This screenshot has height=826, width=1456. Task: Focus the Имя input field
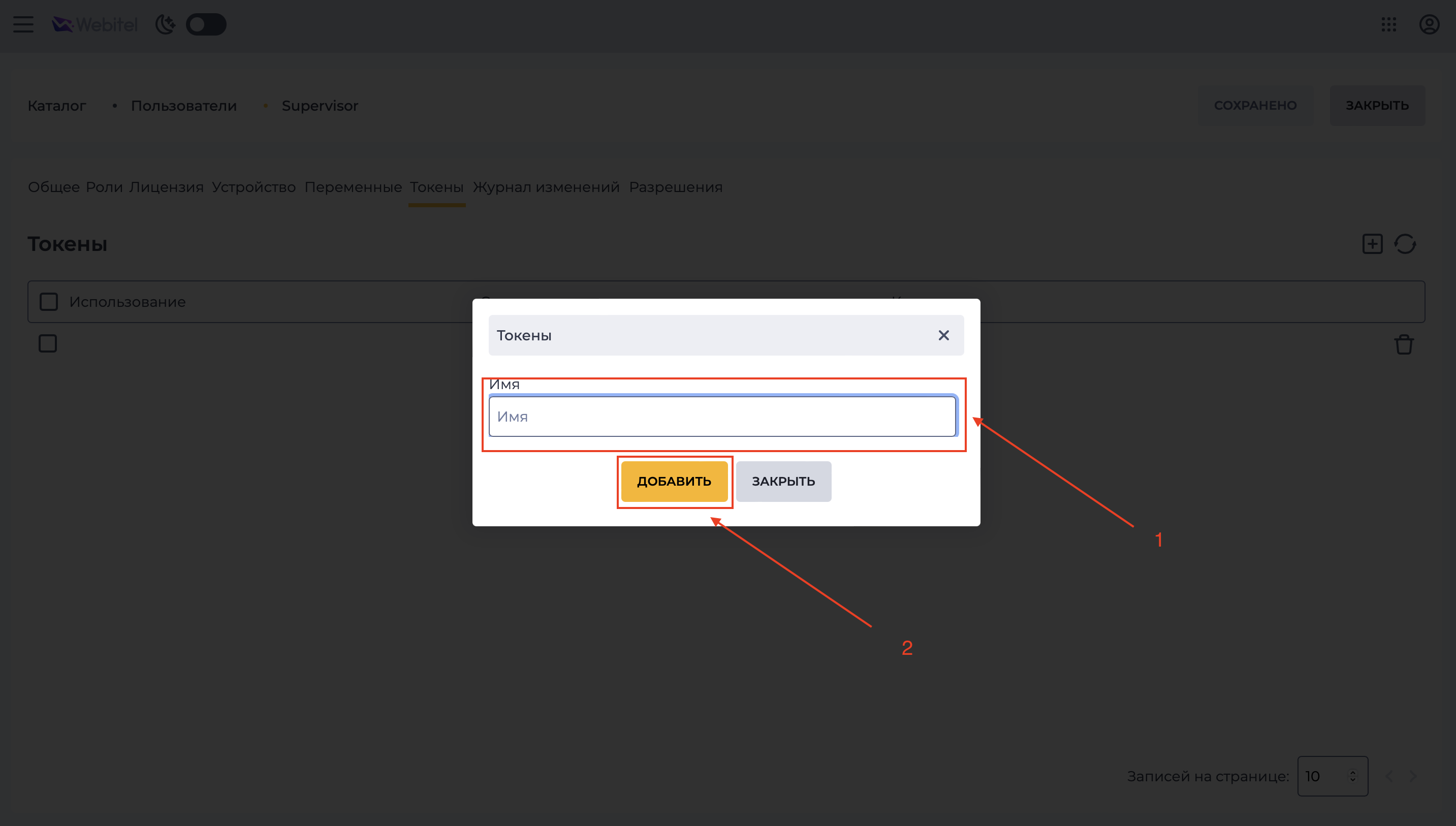pos(722,417)
